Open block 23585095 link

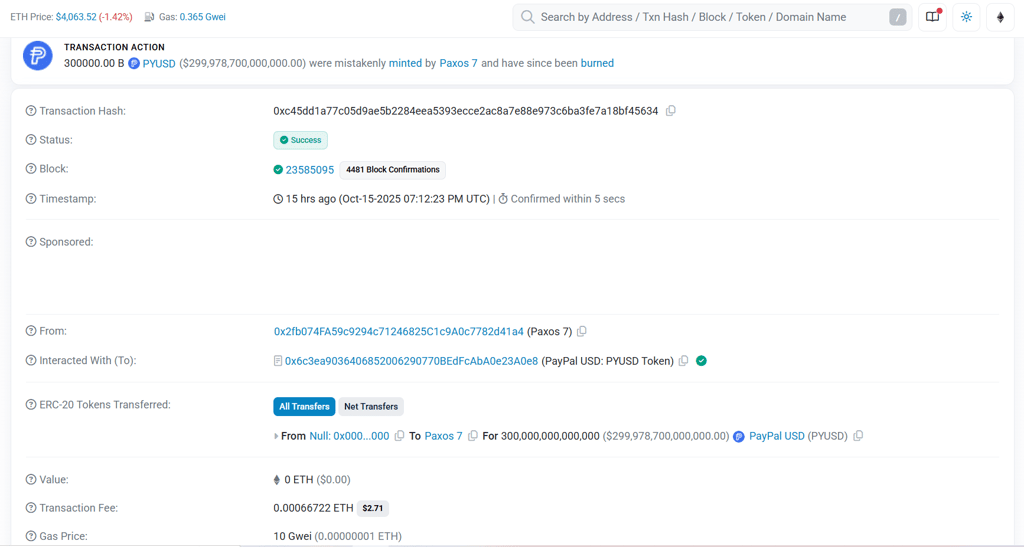[310, 170]
